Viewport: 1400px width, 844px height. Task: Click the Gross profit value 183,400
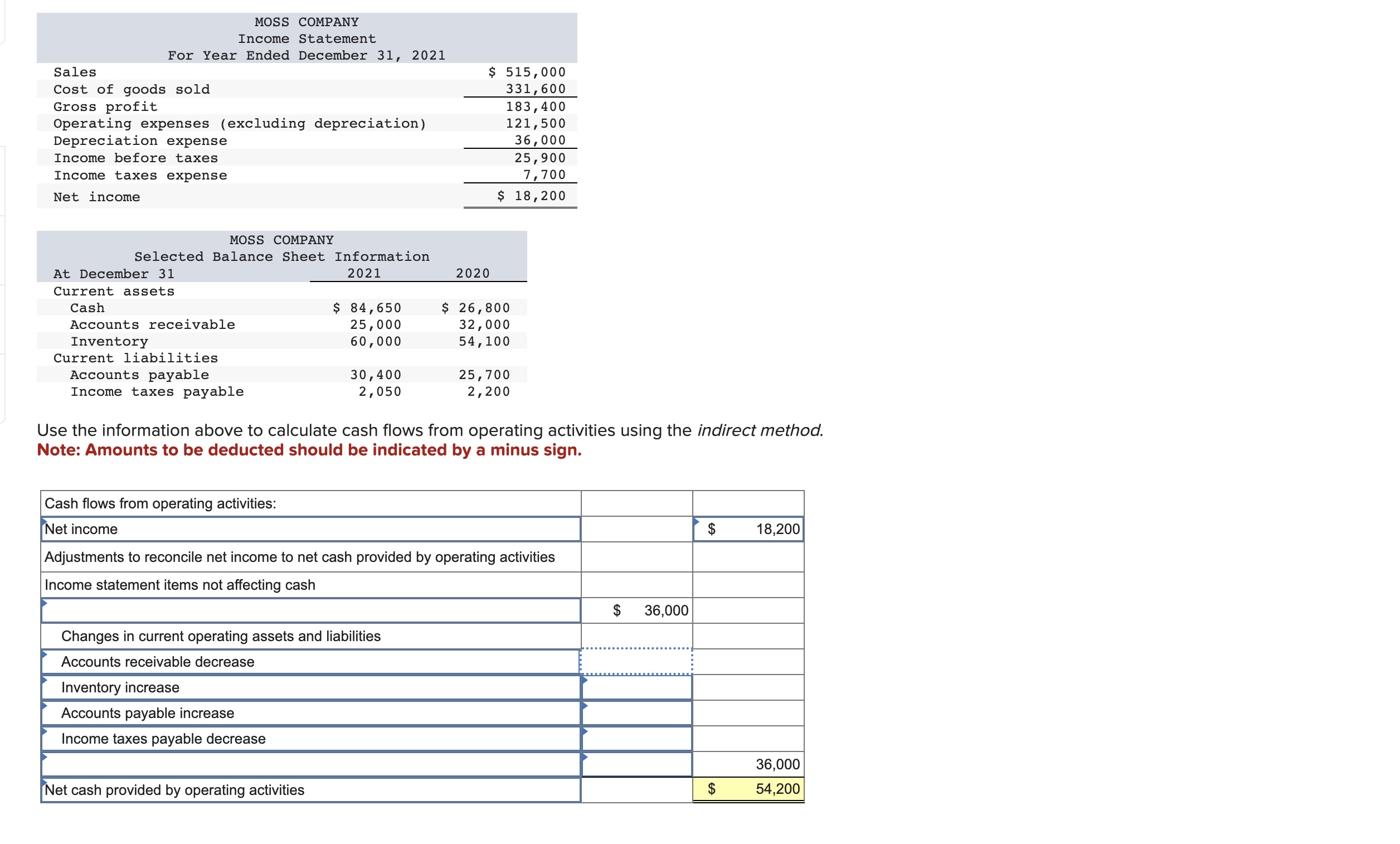pos(536,106)
